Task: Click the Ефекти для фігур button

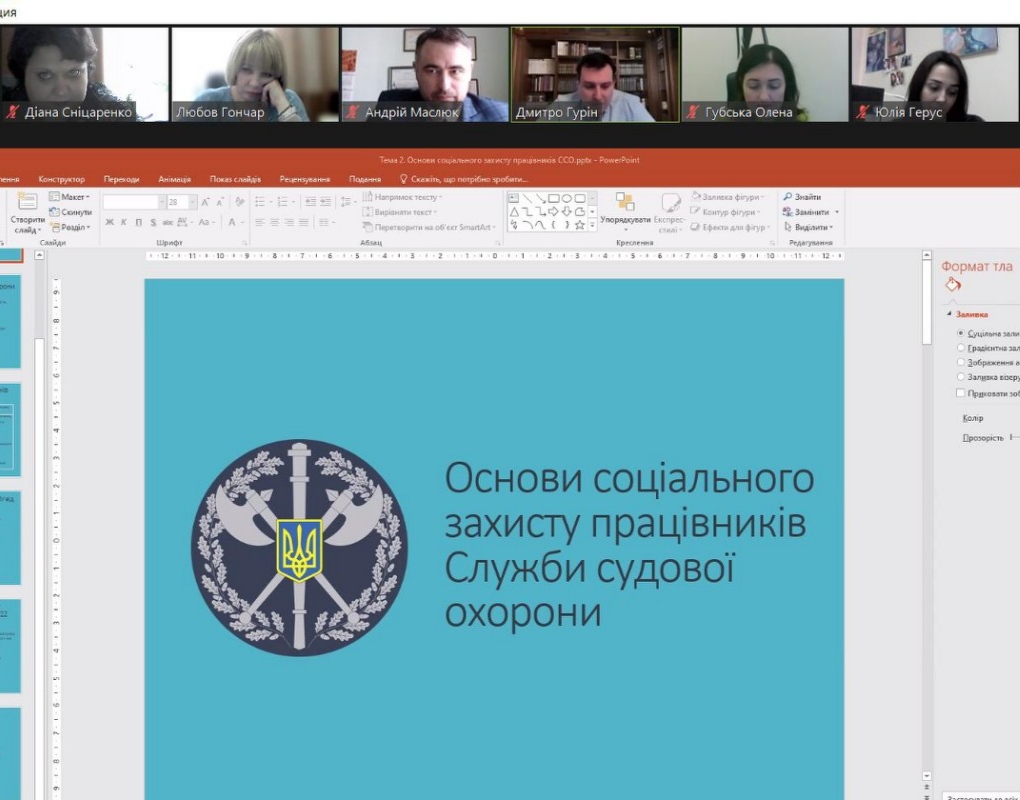Action: pos(730,227)
